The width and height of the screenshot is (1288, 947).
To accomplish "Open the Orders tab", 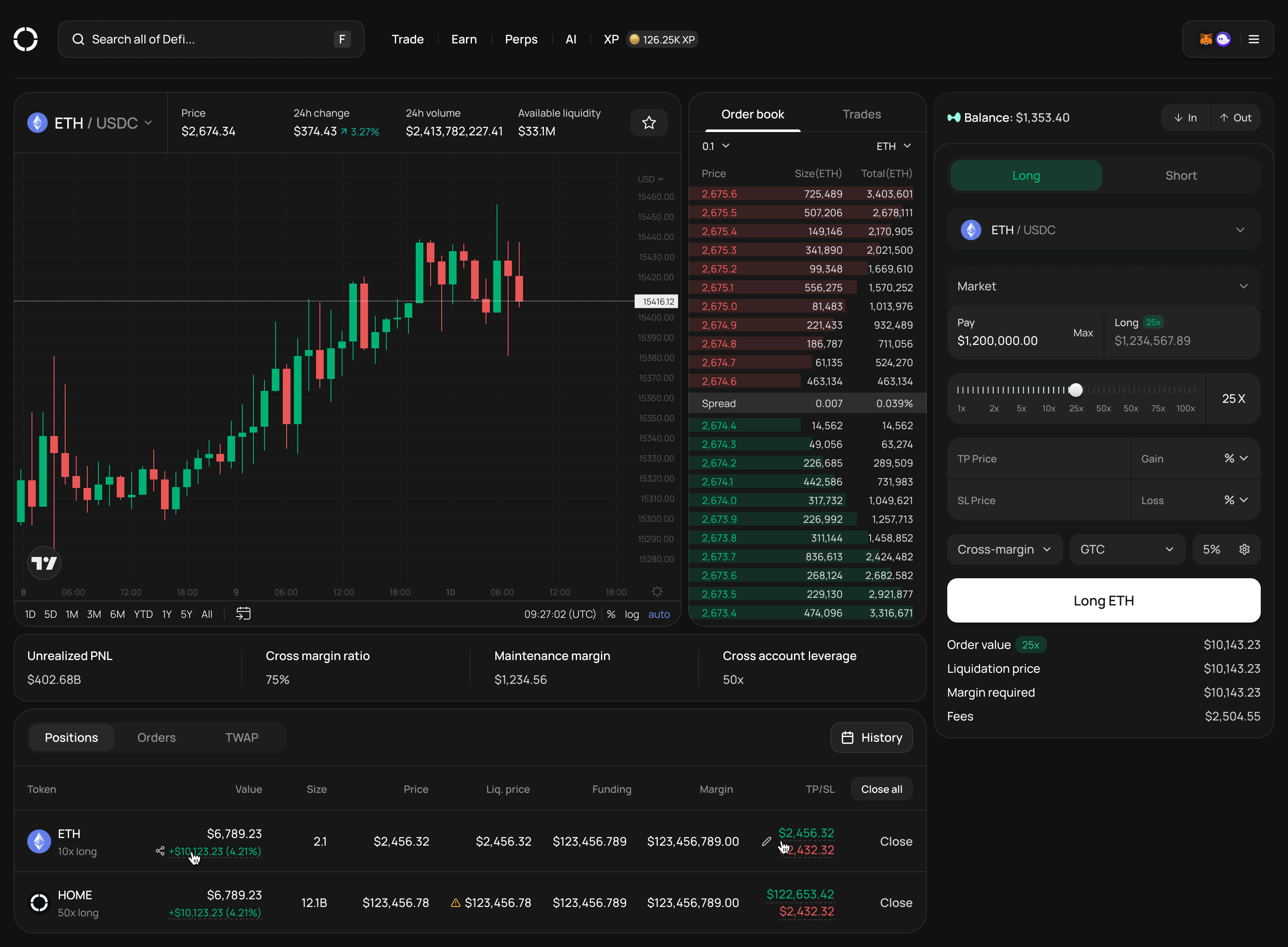I will [156, 738].
